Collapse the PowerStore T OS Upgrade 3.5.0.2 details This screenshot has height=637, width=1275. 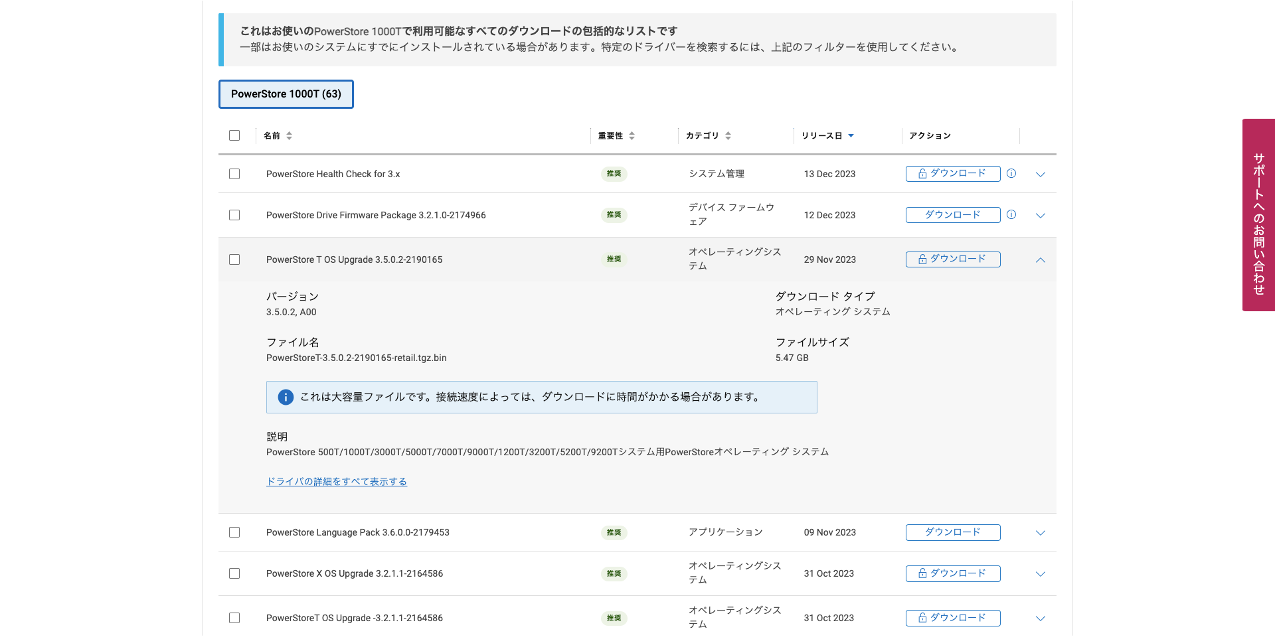point(1040,259)
